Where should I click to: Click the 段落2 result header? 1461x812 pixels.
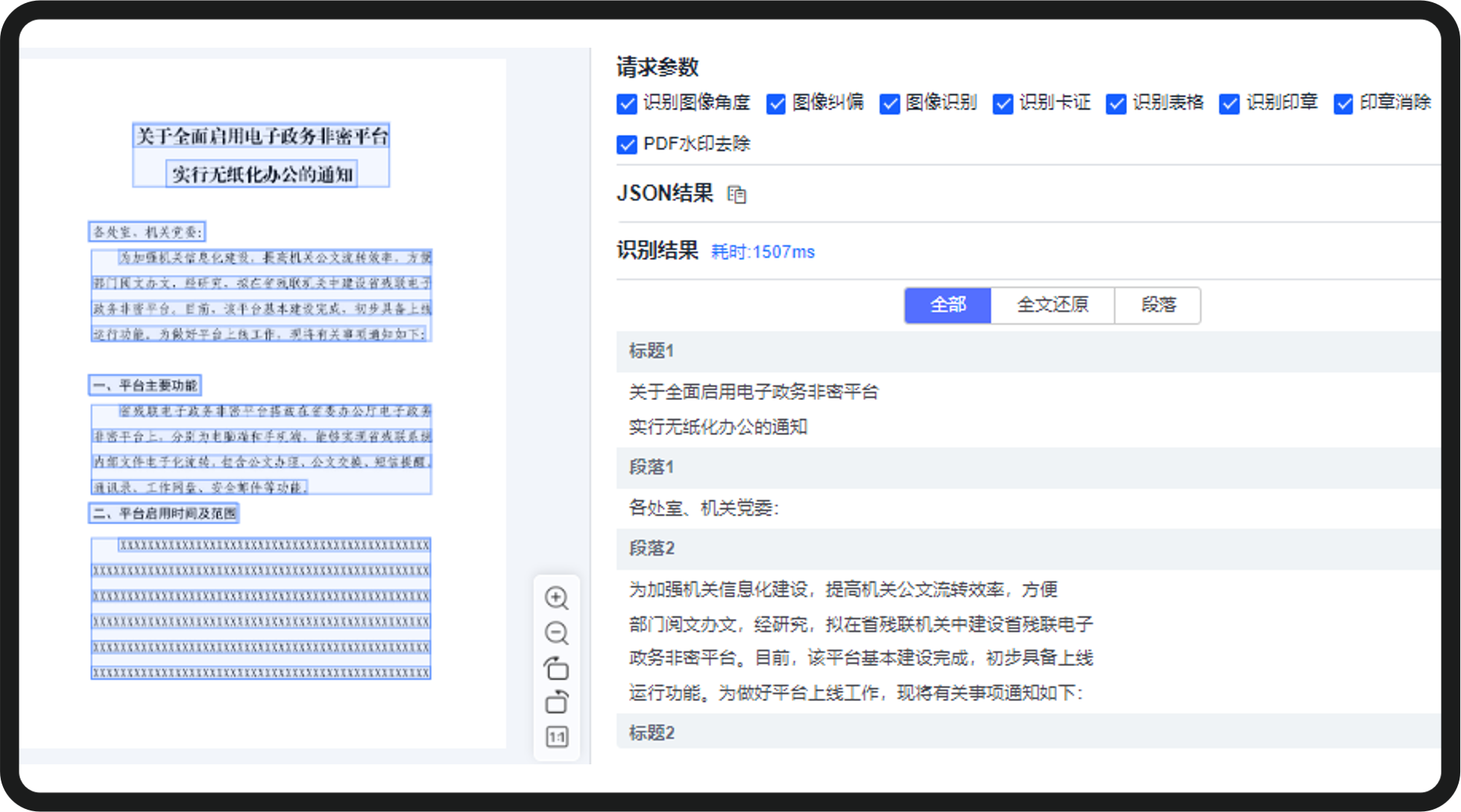tap(1029, 549)
